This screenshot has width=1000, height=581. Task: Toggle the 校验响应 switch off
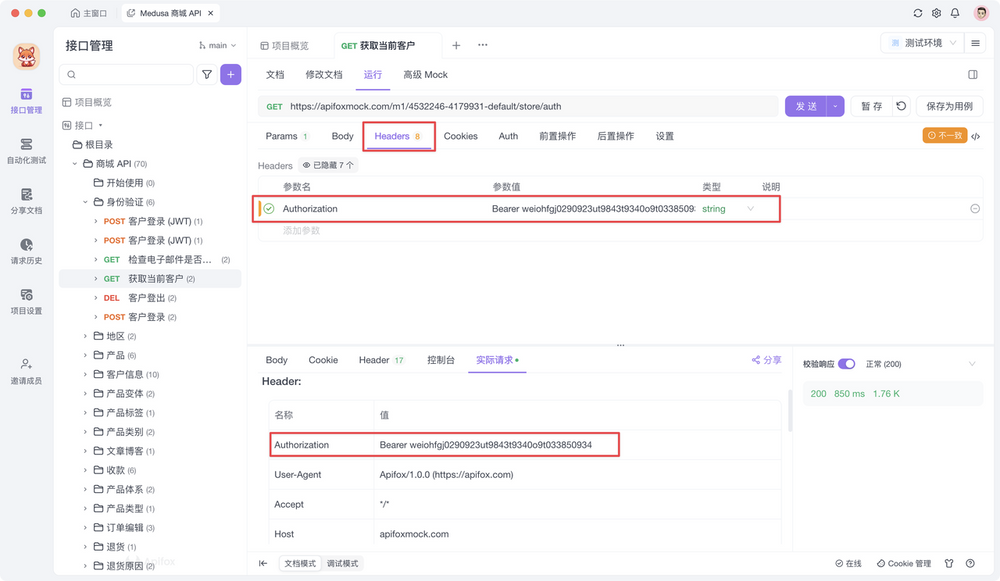(848, 364)
